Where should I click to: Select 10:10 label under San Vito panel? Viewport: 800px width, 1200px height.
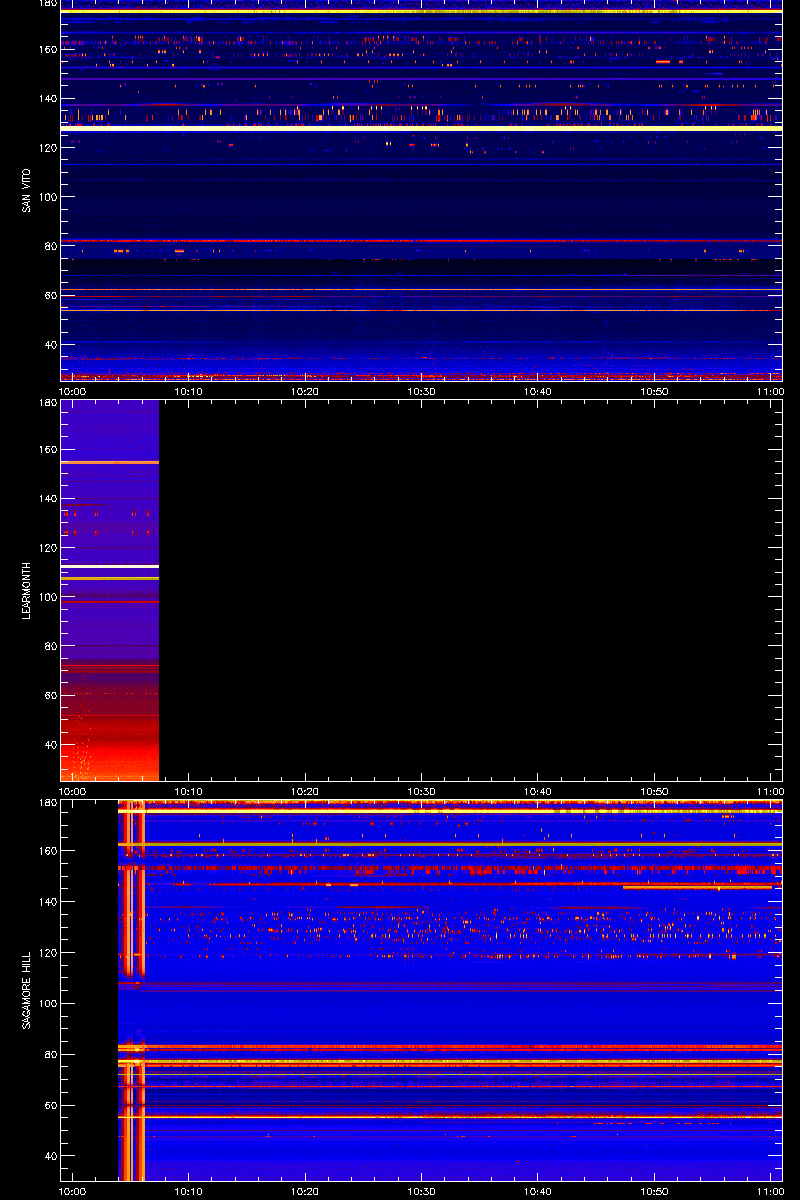pyautogui.click(x=189, y=391)
